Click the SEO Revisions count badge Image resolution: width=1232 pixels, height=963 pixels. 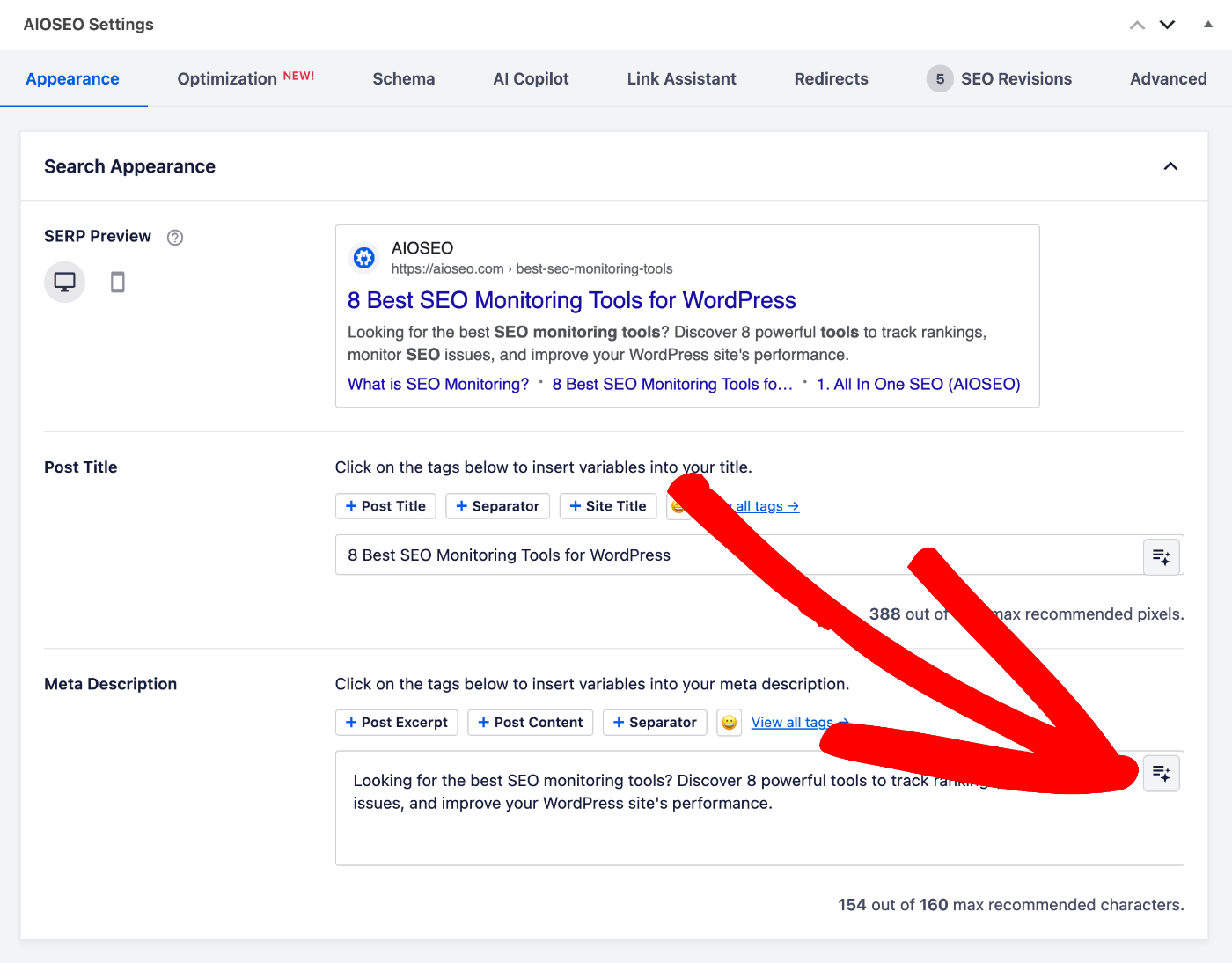(x=940, y=79)
